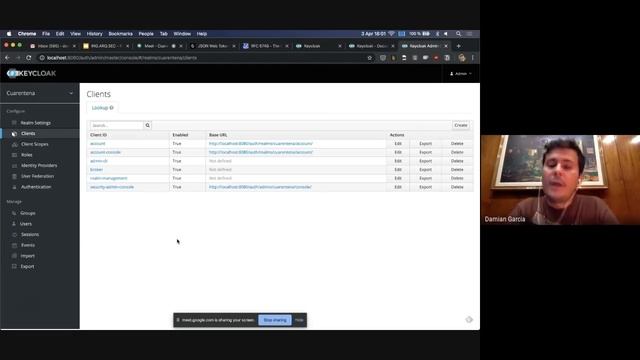Click the search magnifier button
640x360 pixels.
click(x=147, y=125)
